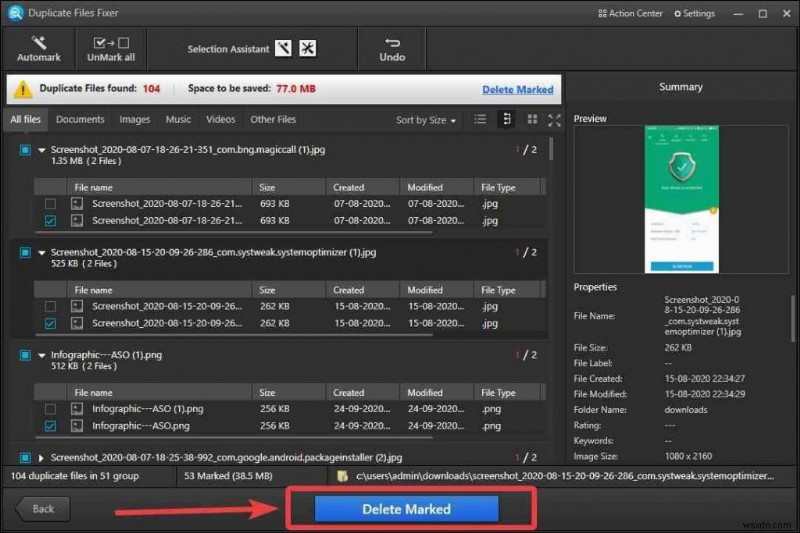Click the Delete Marked link in banner
The height and width of the screenshot is (533, 800).
click(517, 89)
